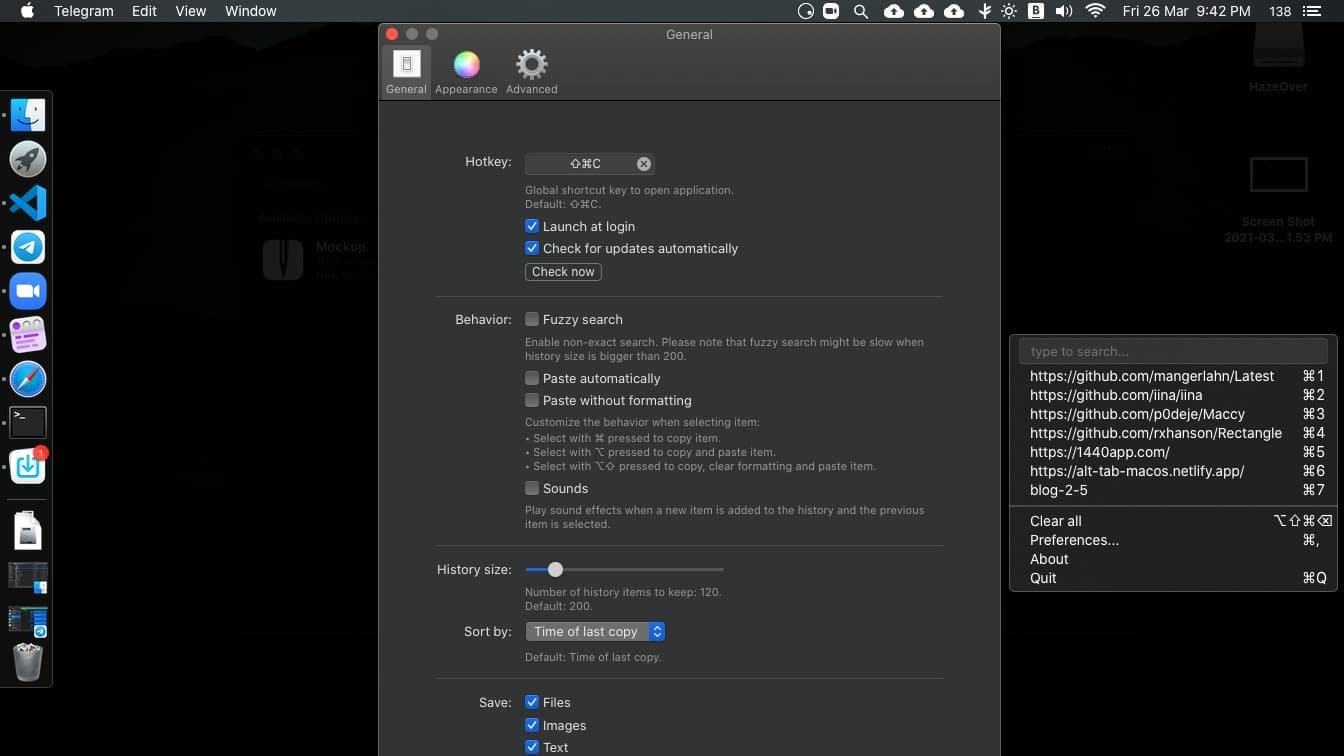Launch Safari compass icon in Dock

[x=28, y=379]
